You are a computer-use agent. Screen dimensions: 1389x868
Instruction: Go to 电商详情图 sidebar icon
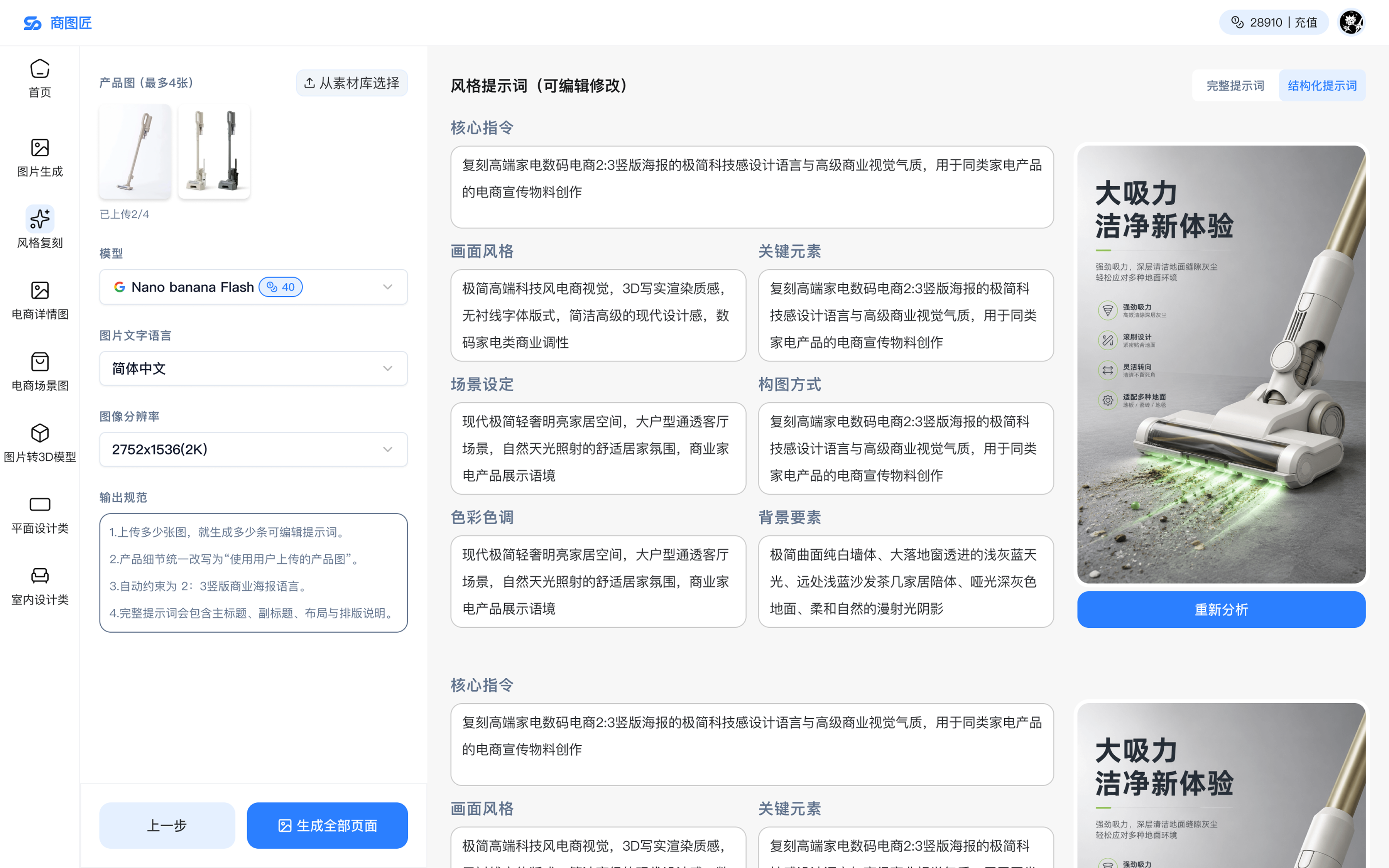tap(40, 290)
